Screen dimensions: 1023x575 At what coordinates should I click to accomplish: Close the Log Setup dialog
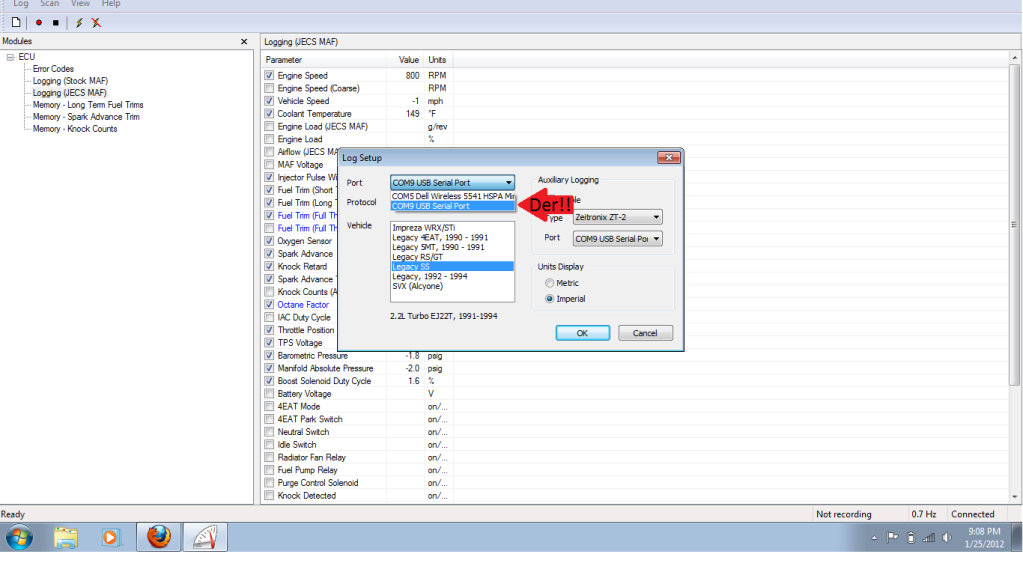coord(669,157)
